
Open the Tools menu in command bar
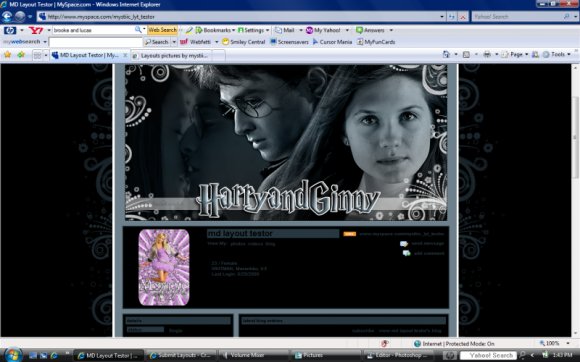coord(556,54)
